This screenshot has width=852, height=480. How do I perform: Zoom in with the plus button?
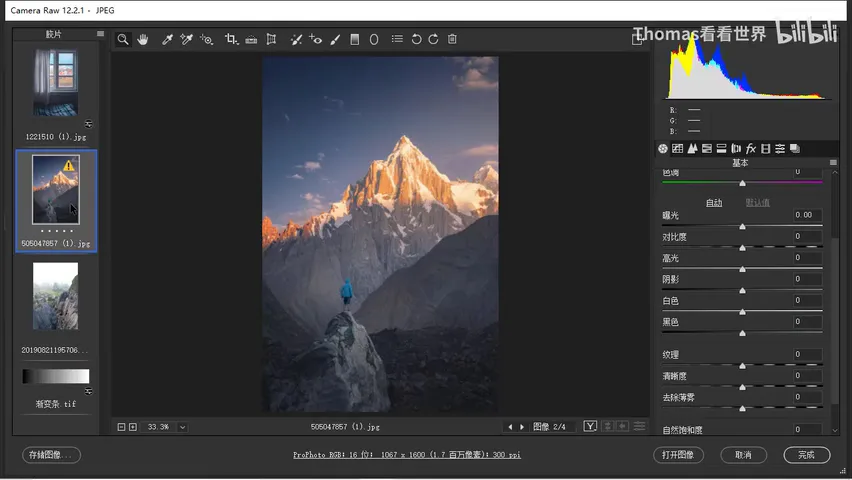click(x=133, y=427)
